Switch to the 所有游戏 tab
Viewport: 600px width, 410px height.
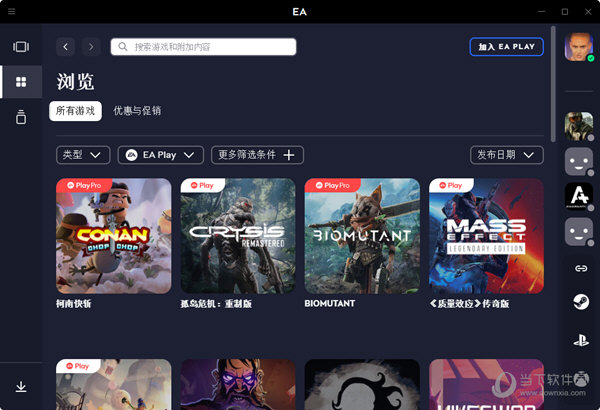75,111
